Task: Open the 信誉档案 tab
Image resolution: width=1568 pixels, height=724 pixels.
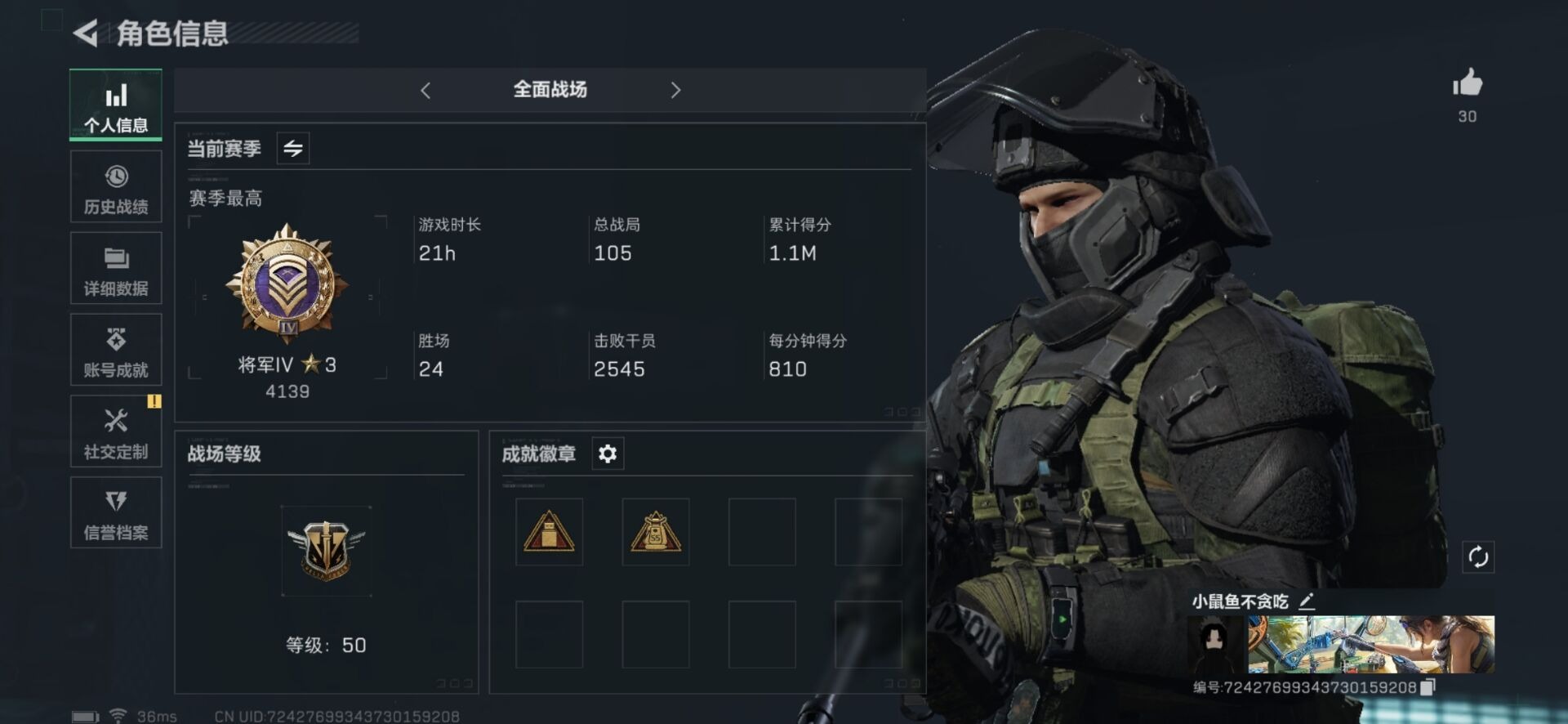Action: coord(116,513)
